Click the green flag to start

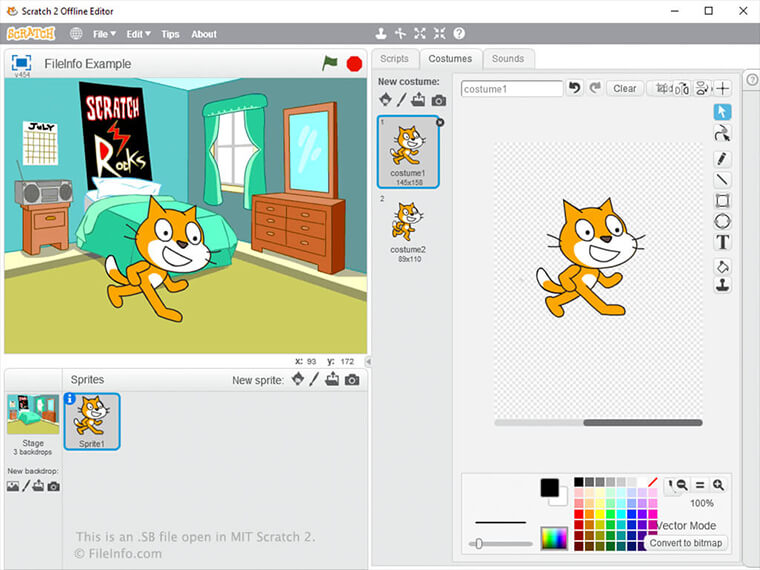330,63
